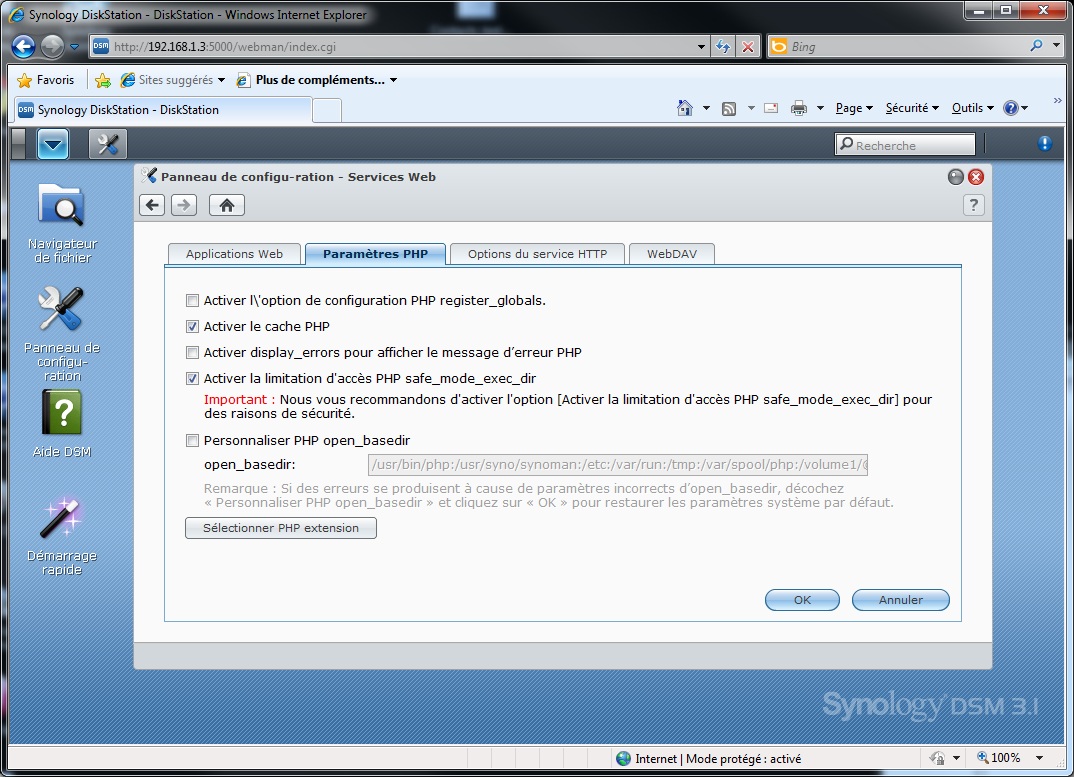Image resolution: width=1074 pixels, height=777 pixels.
Task: Click the Bing search input box
Action: 908,47
